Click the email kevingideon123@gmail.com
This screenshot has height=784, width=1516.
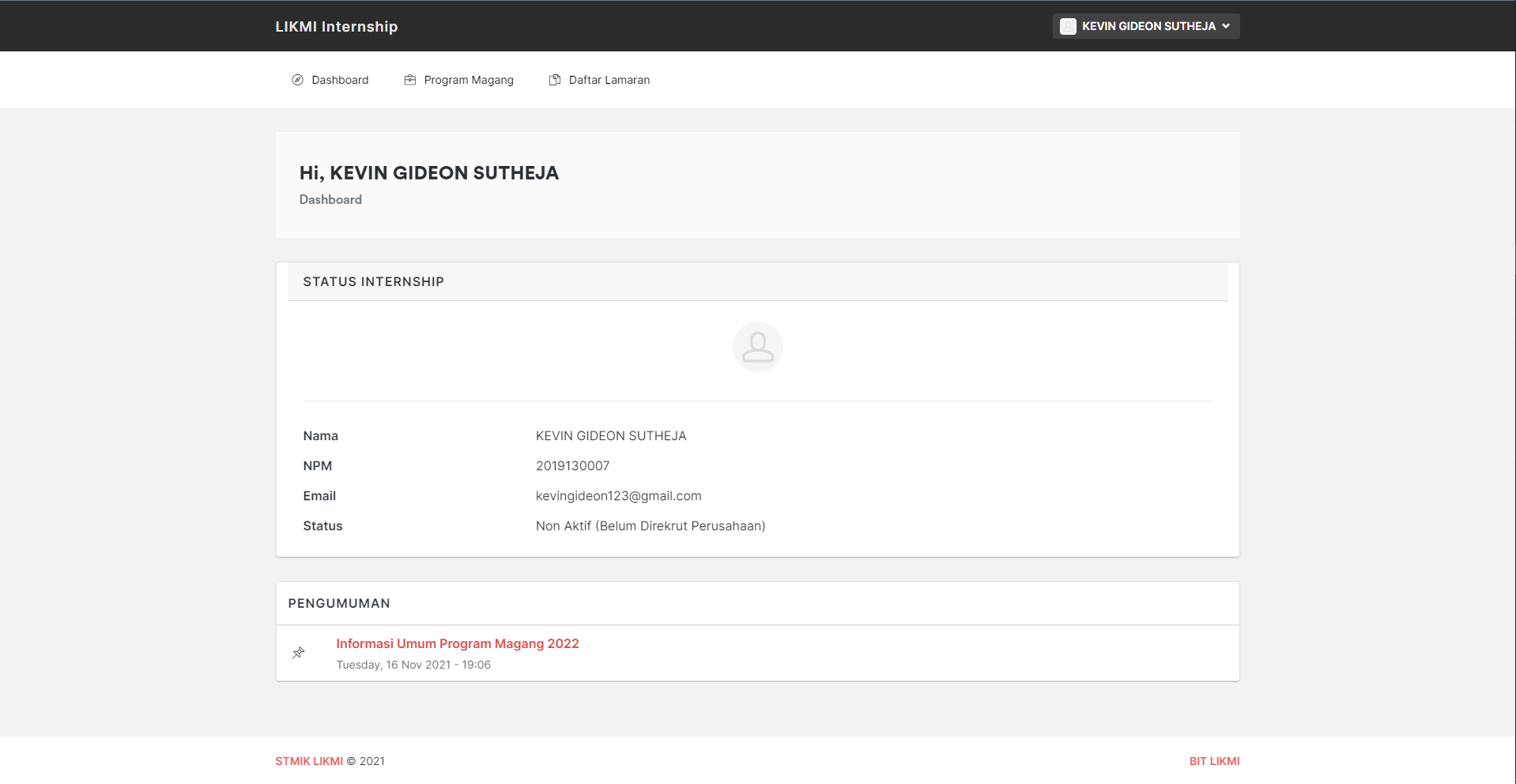pyautogui.click(x=619, y=496)
